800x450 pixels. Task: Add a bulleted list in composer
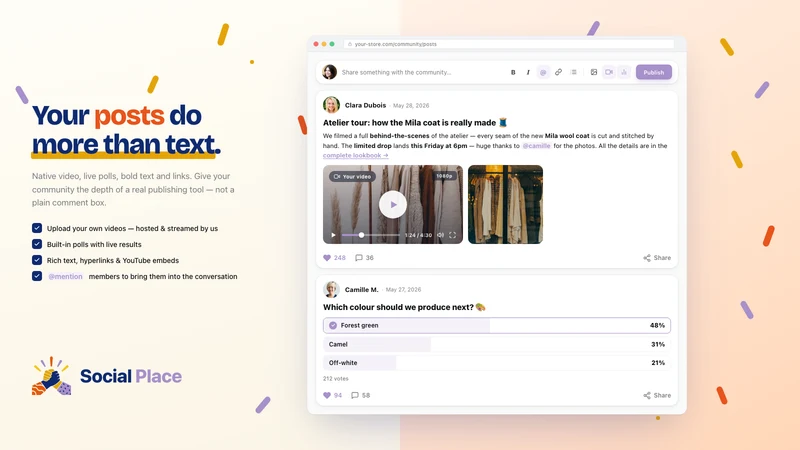coord(573,72)
